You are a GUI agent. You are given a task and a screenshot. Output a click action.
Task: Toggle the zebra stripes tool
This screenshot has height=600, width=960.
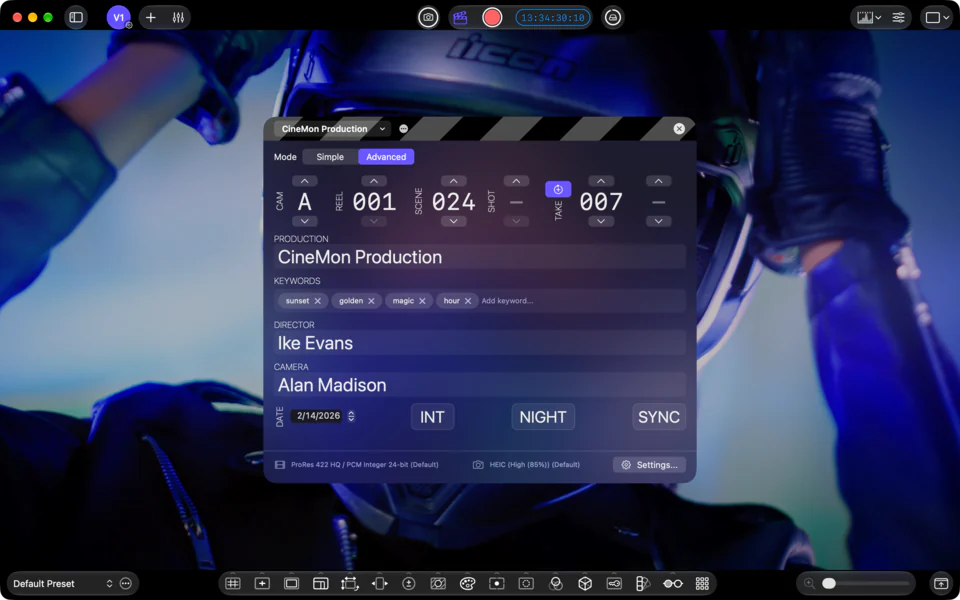coord(438,583)
